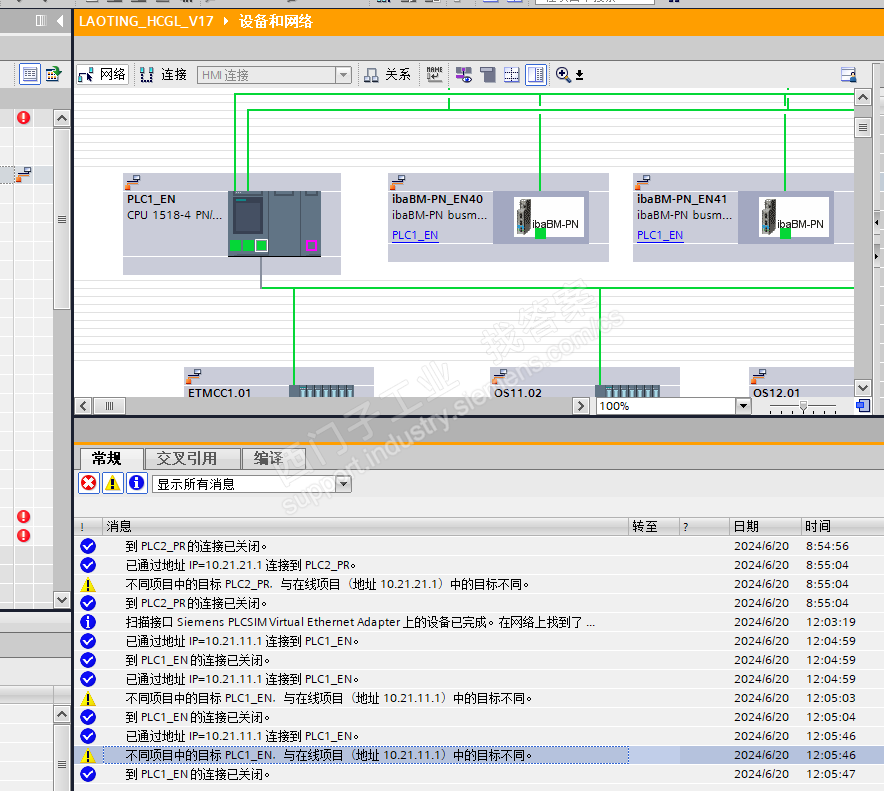
Task: Toggle the red error message filter
Action: [89, 483]
